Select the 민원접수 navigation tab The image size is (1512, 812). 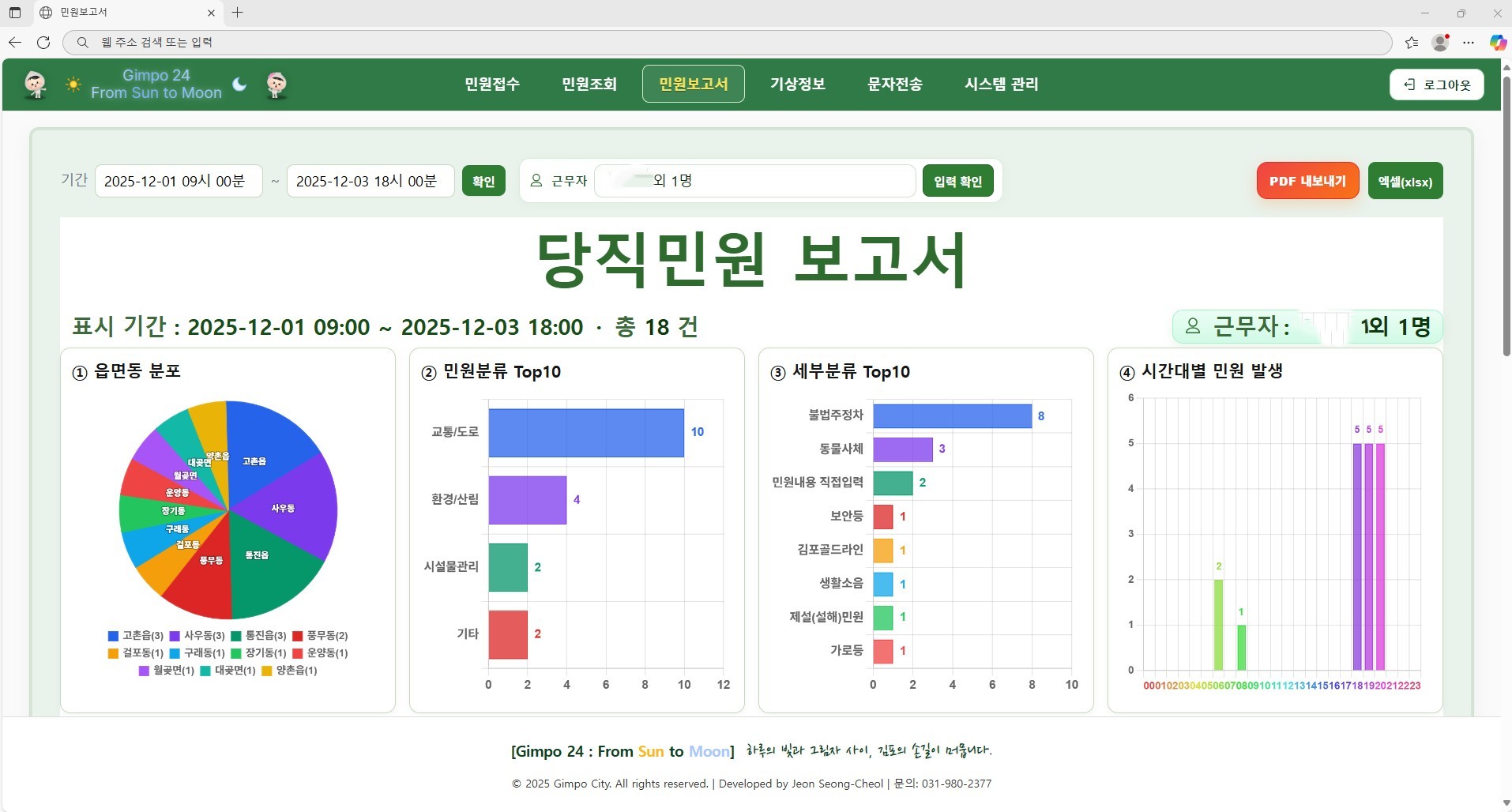click(x=491, y=85)
